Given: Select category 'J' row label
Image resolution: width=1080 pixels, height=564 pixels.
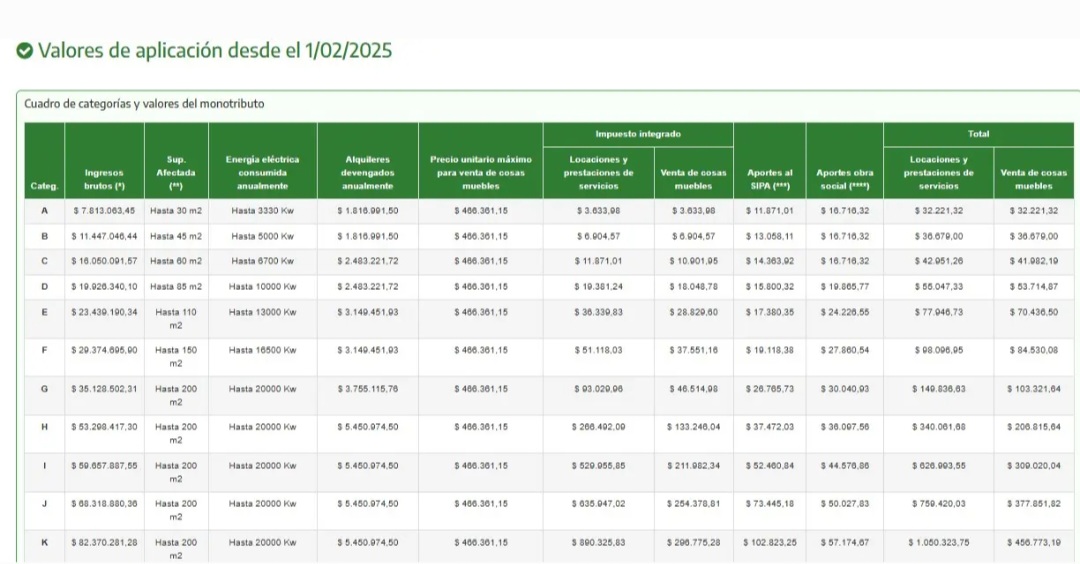Looking at the screenshot, I should point(44,503).
